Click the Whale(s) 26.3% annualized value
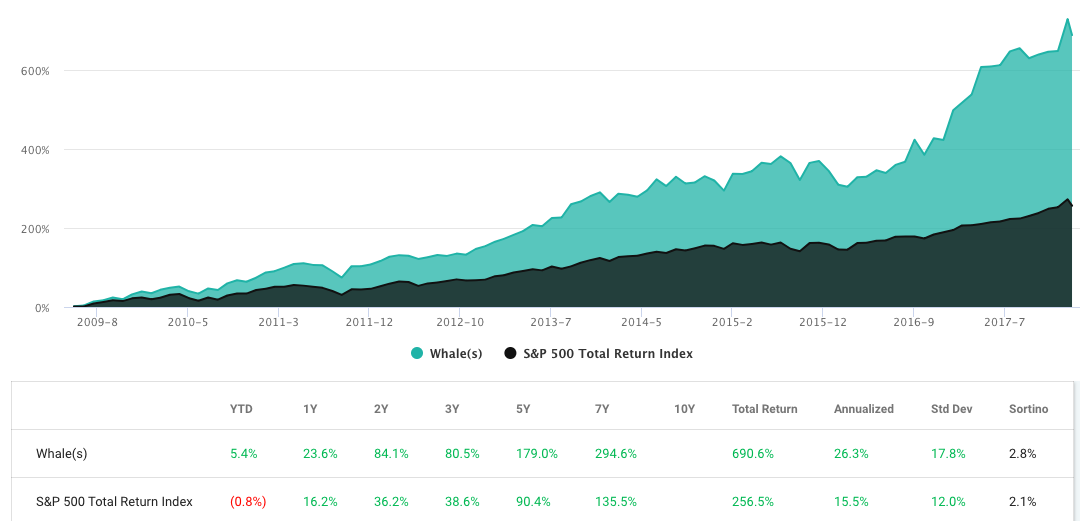1080x521 pixels. (850, 453)
